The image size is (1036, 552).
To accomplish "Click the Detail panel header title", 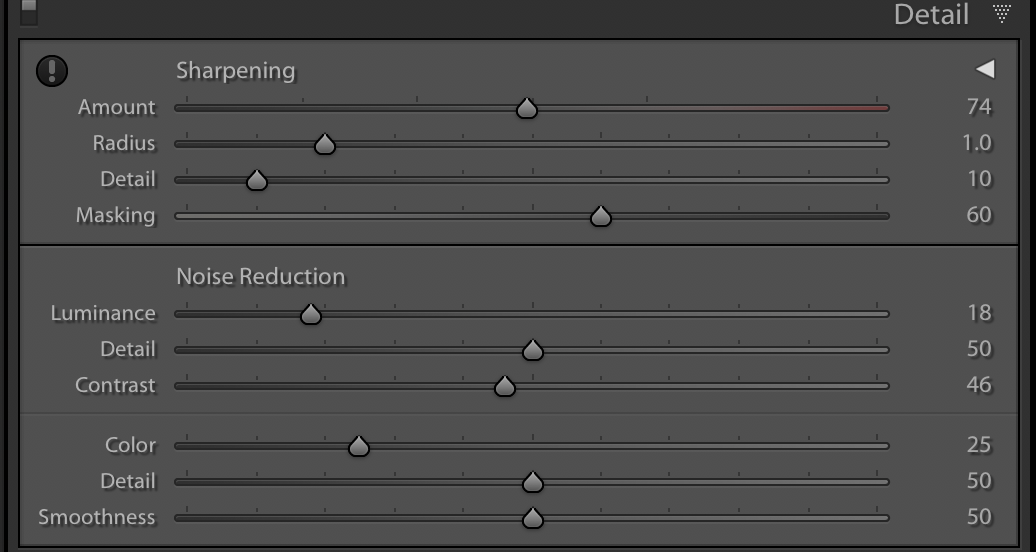I will 931,15.
